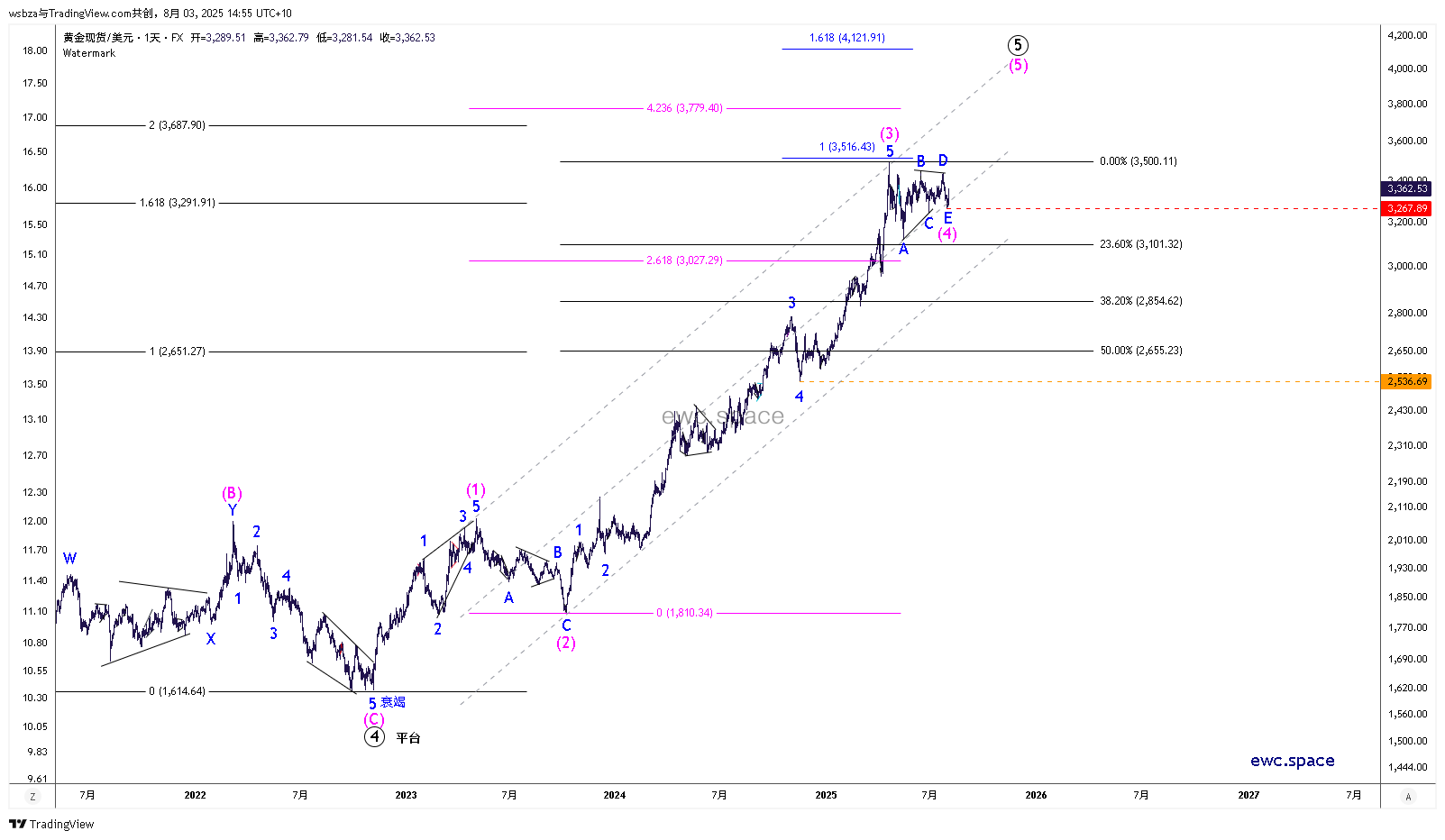Image resolution: width=1445 pixels, height=840 pixels.
Task: Click the 2025 time axis label
Action: [x=826, y=795]
